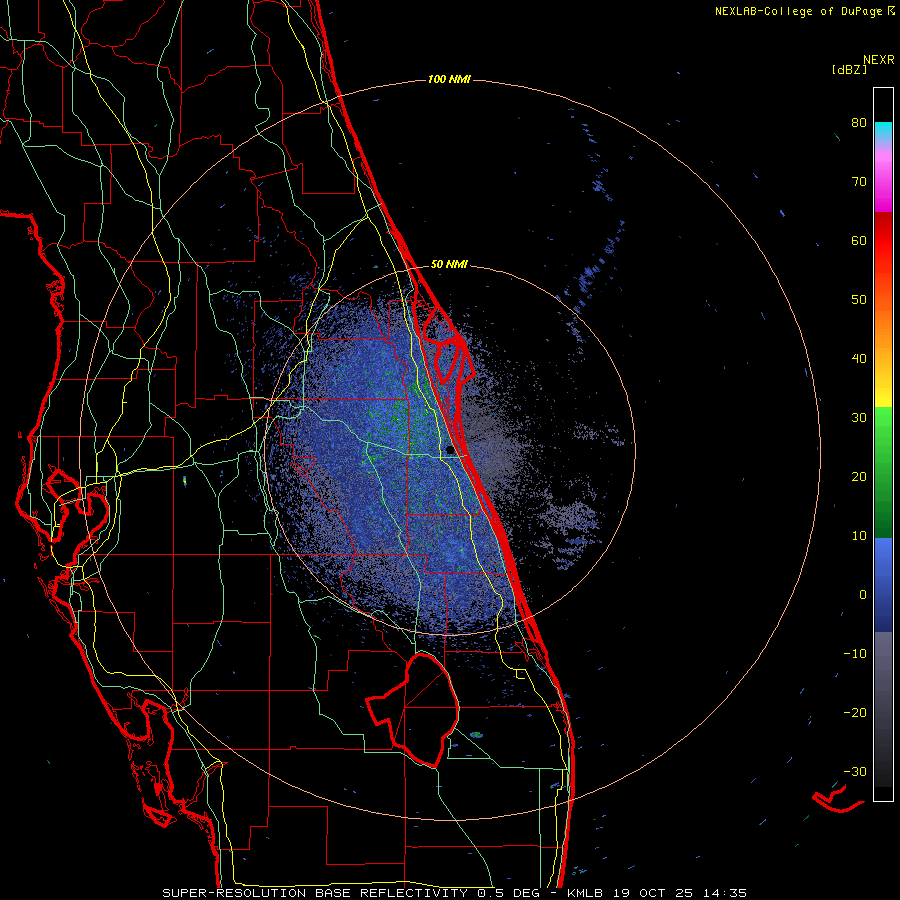The width and height of the screenshot is (900, 900).
Task: Click the -20 value on the dBZ scale
Action: click(x=855, y=712)
